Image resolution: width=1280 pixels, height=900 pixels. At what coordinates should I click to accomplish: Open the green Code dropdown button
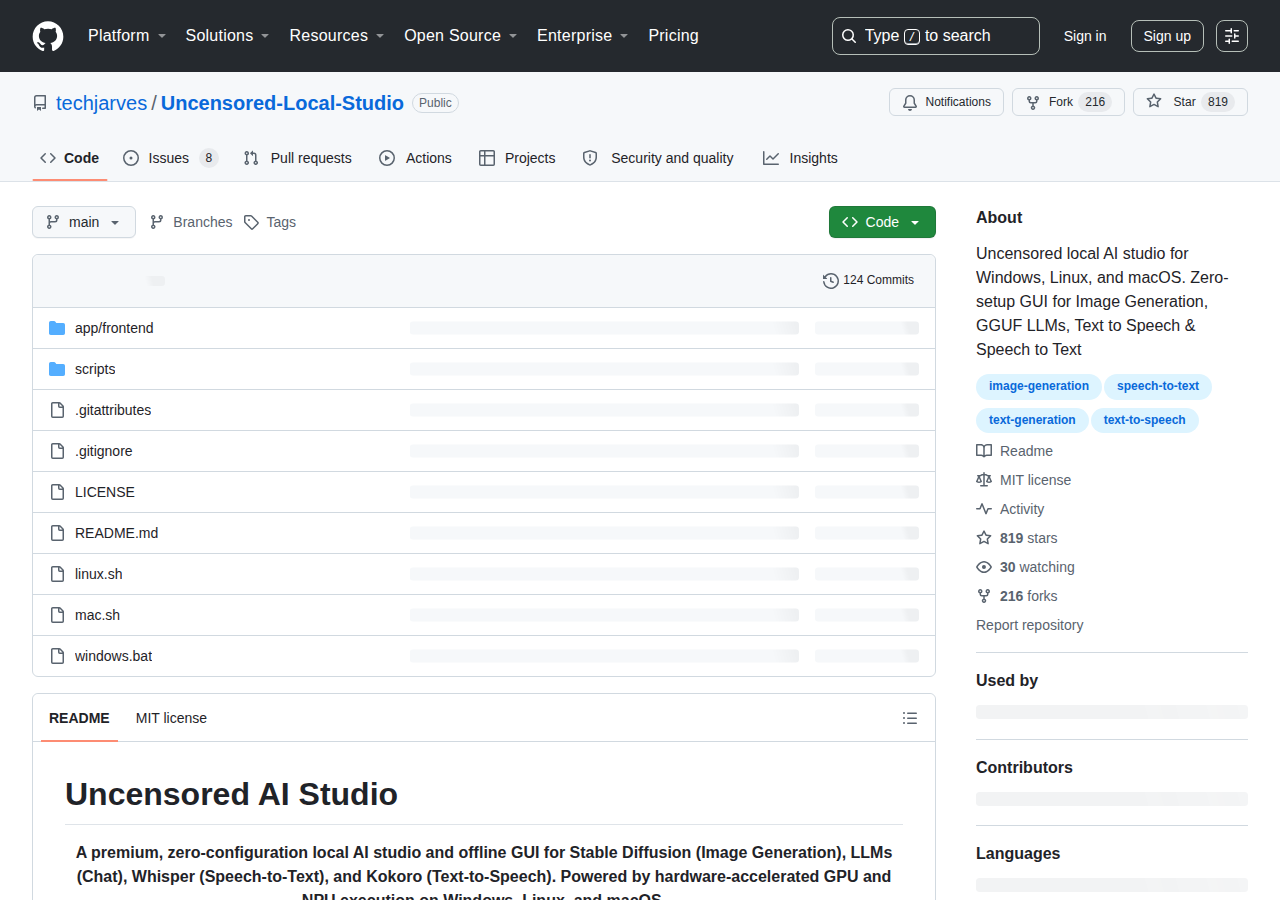pyautogui.click(x=882, y=222)
